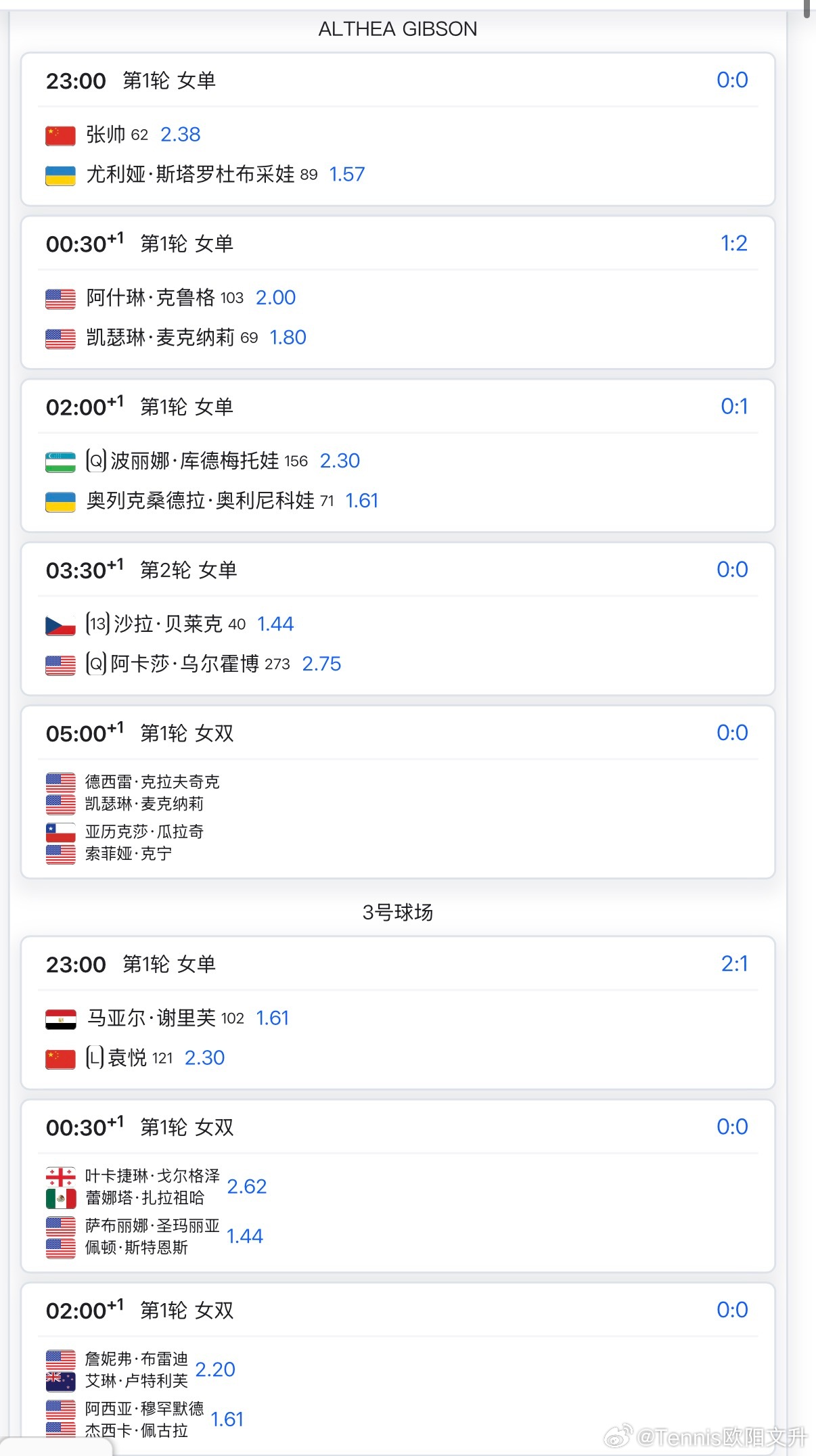816x1456 pixels.
Task: Click Uzbekistan flag beside 波丽娜·库德梅托娃
Action: point(60,461)
